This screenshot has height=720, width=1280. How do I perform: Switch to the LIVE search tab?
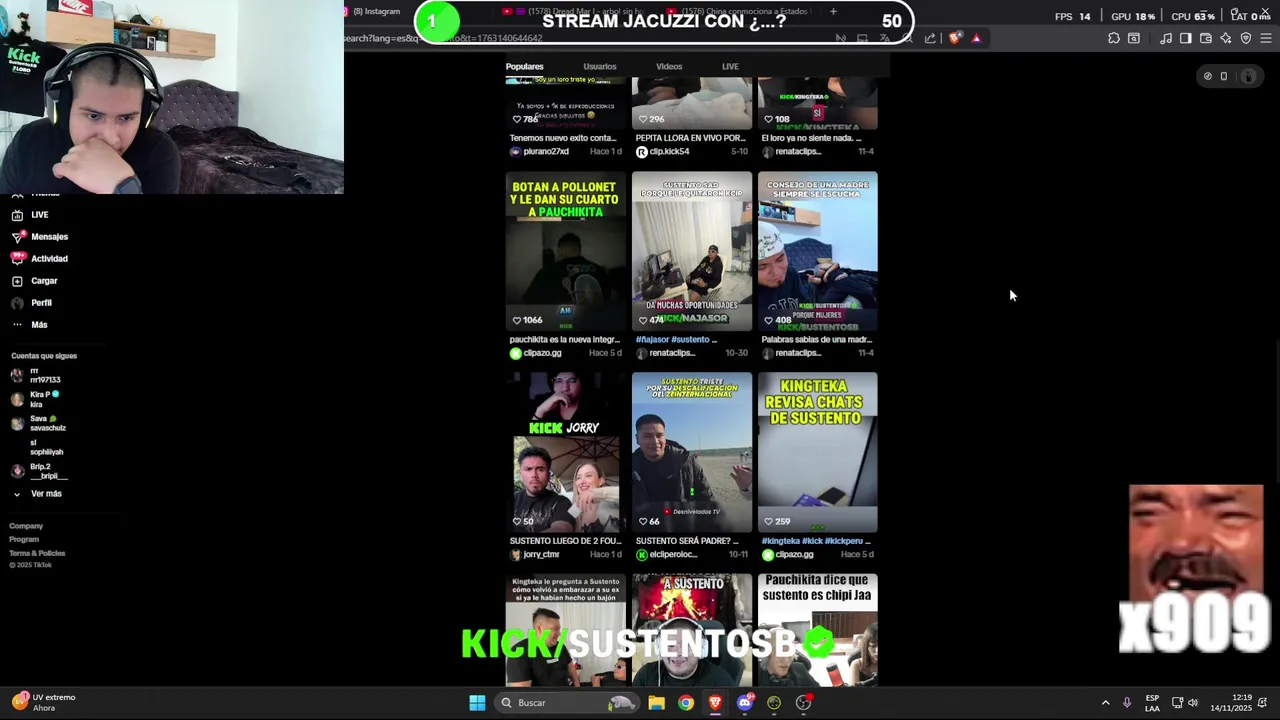(x=730, y=67)
